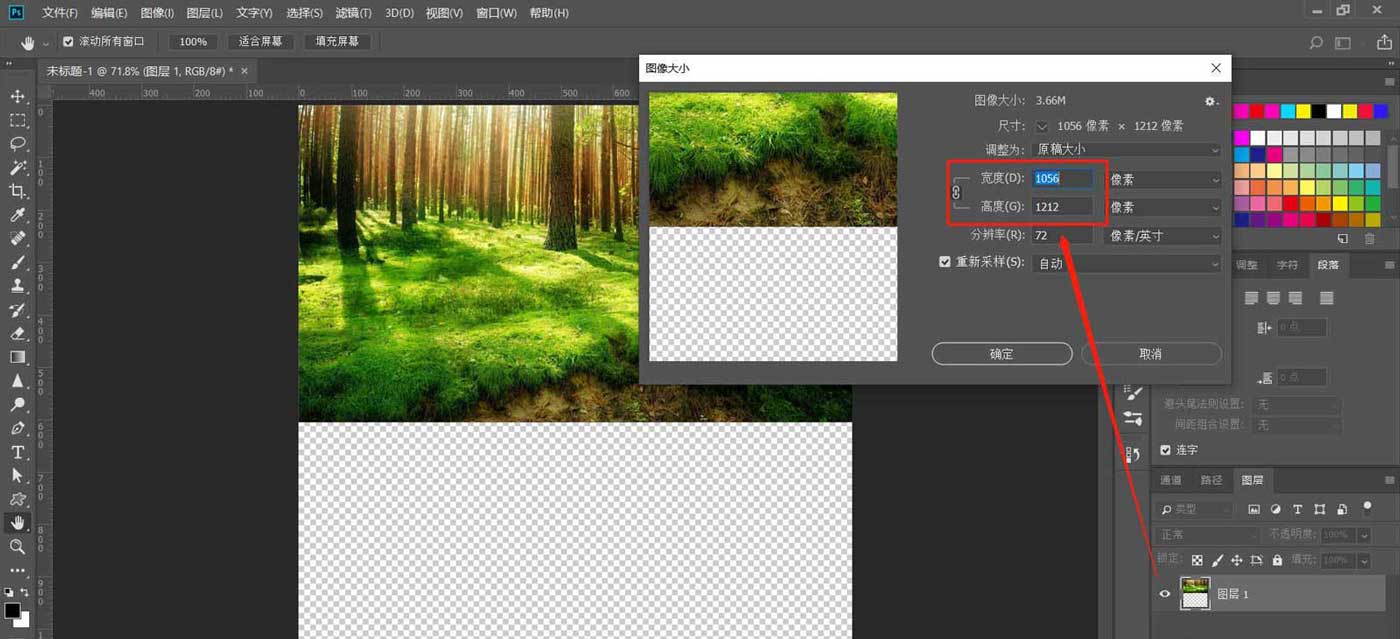Image resolution: width=1400 pixels, height=639 pixels.
Task: Select the Brush tool
Action: (18, 263)
